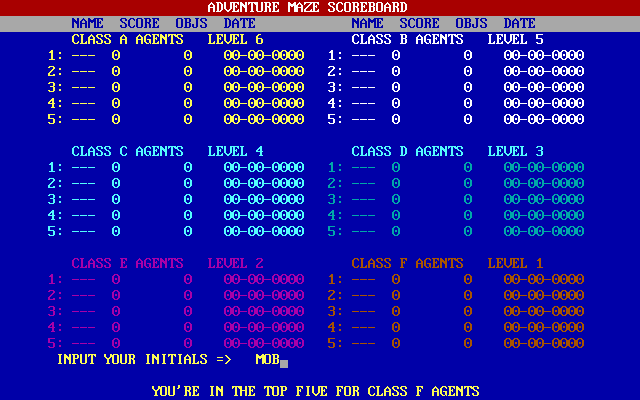Click the rank number 4: in Class C
This screenshot has height=400, width=640.
tap(56, 216)
